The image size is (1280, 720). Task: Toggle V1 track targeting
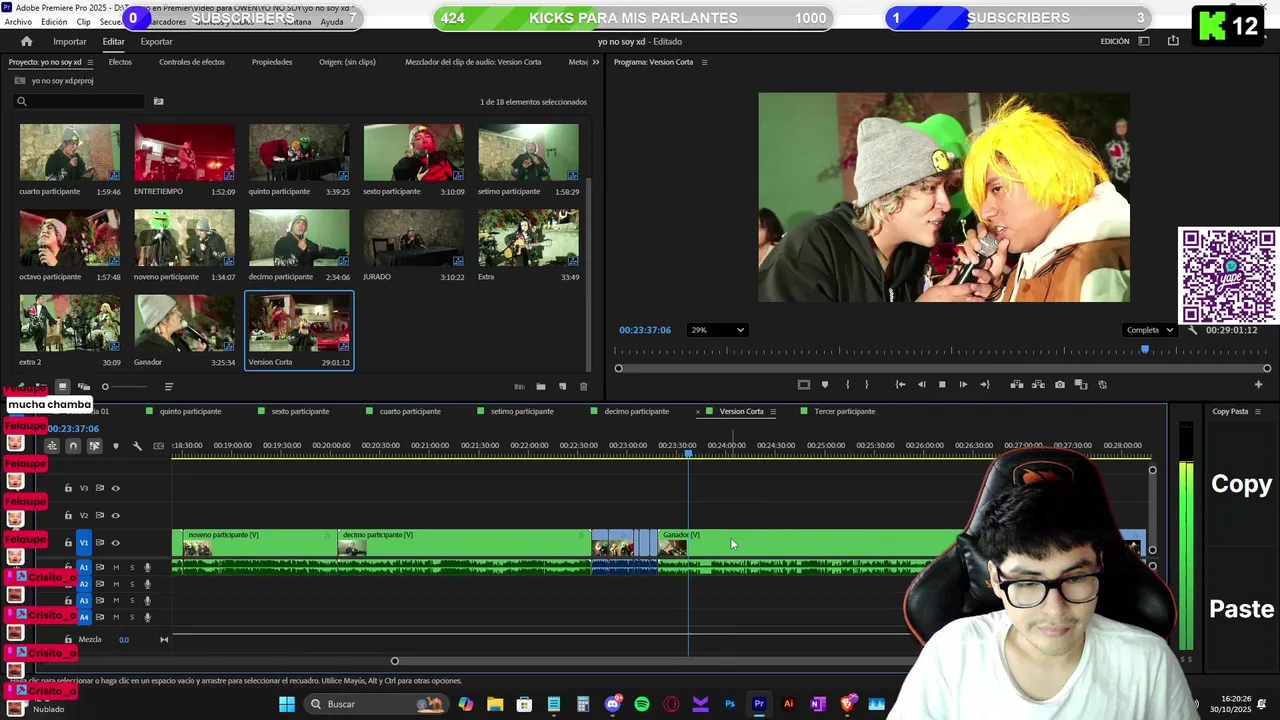coord(84,542)
